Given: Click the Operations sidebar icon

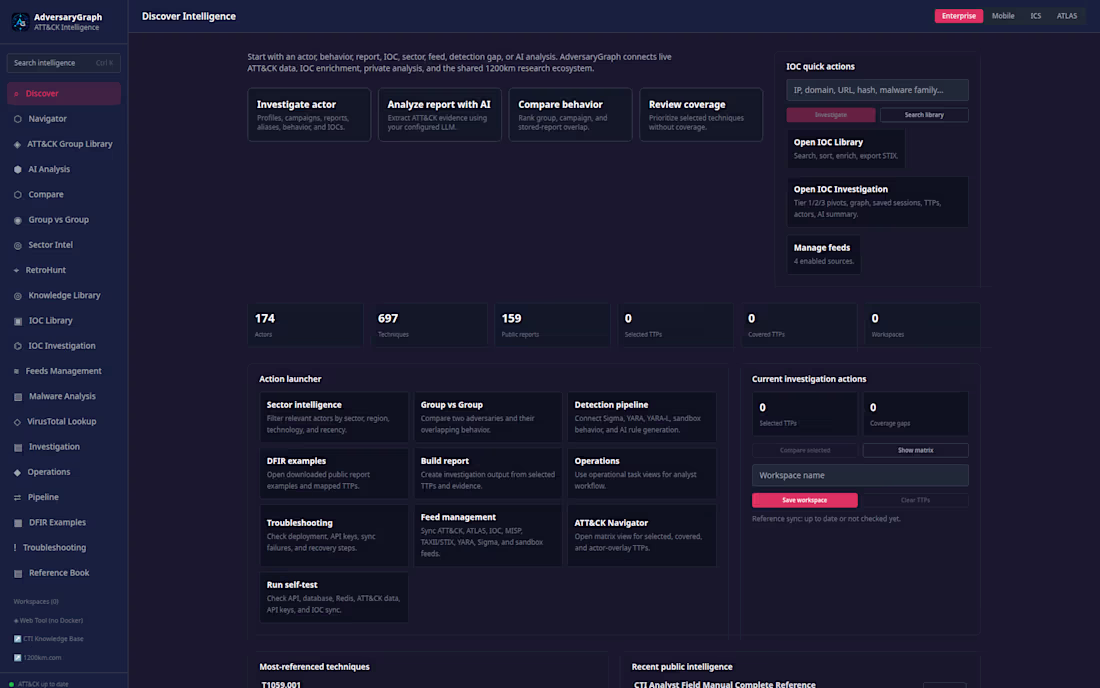Looking at the screenshot, I should (x=17, y=472).
